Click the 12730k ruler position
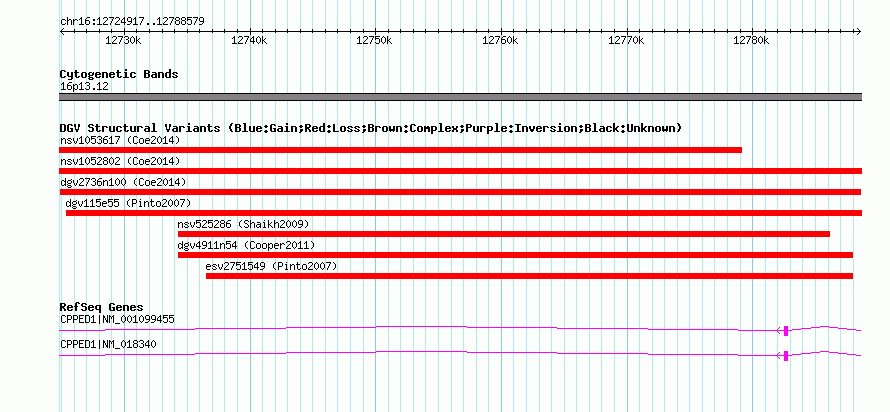 click(123, 41)
